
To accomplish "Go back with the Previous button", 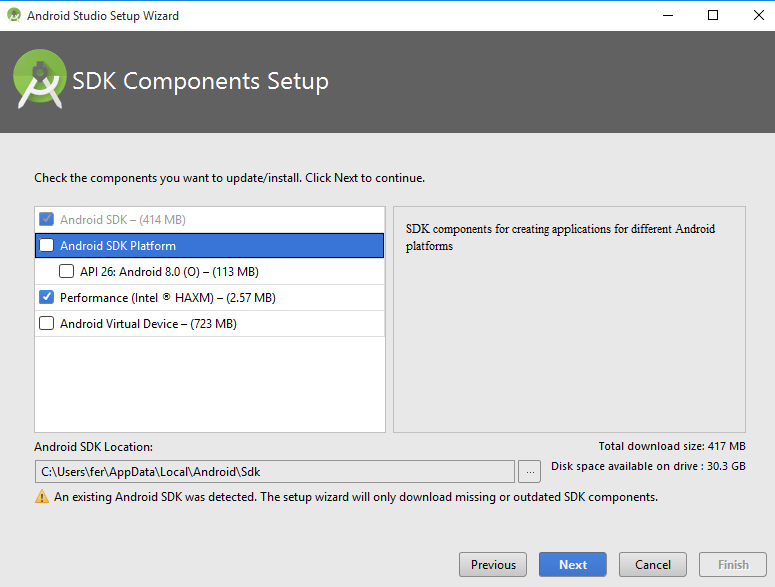I will [493, 564].
